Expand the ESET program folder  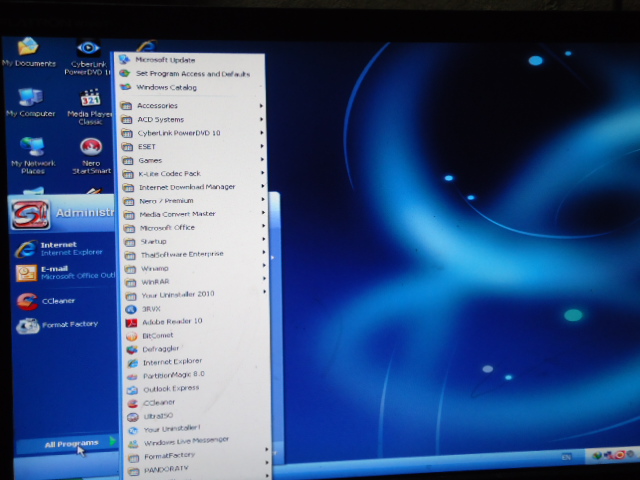point(193,147)
